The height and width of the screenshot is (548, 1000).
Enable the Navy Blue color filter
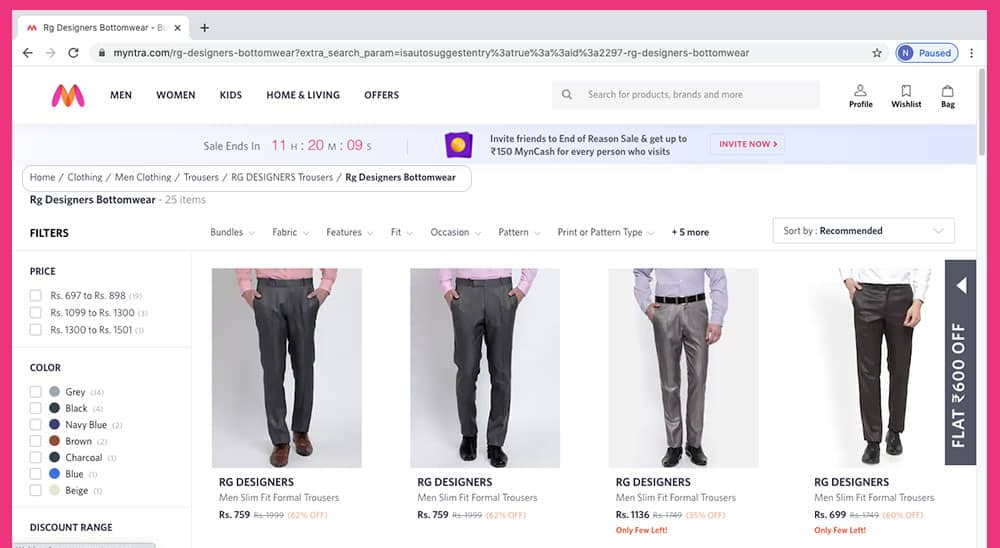36,425
